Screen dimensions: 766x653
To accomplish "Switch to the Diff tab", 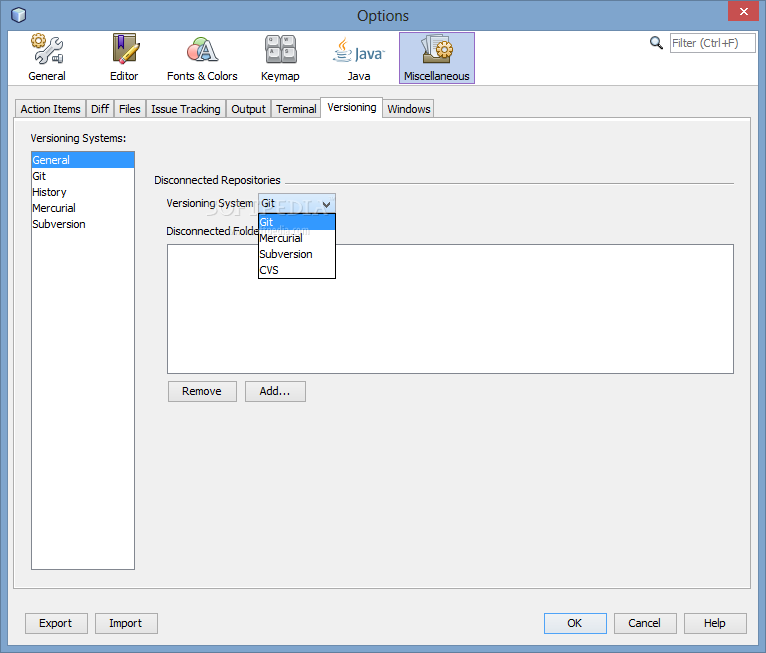I will (100, 109).
